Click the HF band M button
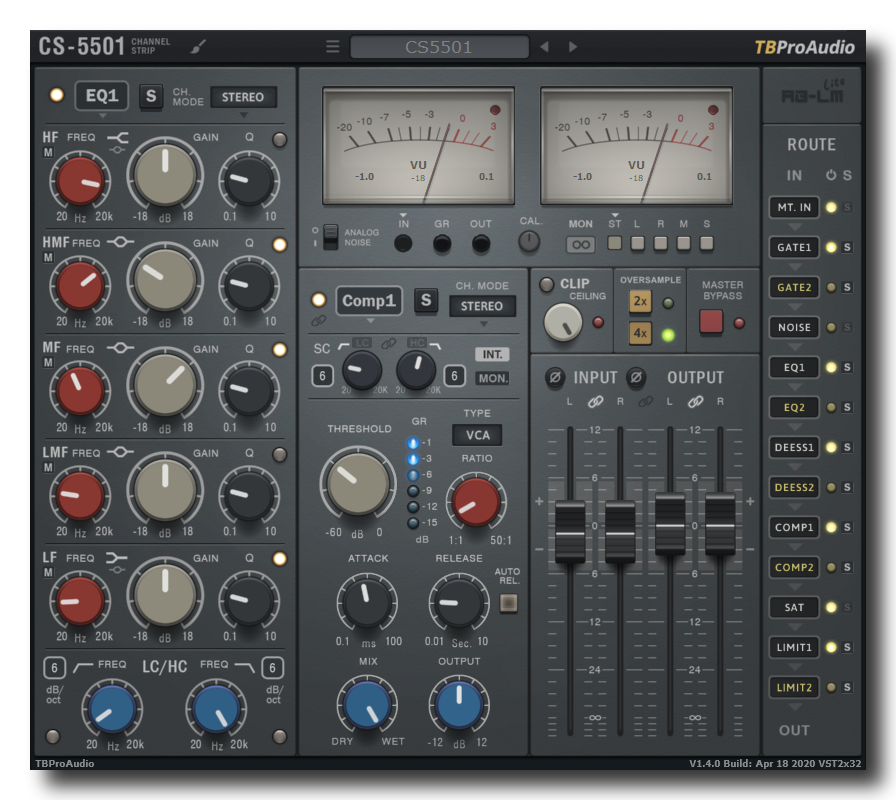 (49, 153)
